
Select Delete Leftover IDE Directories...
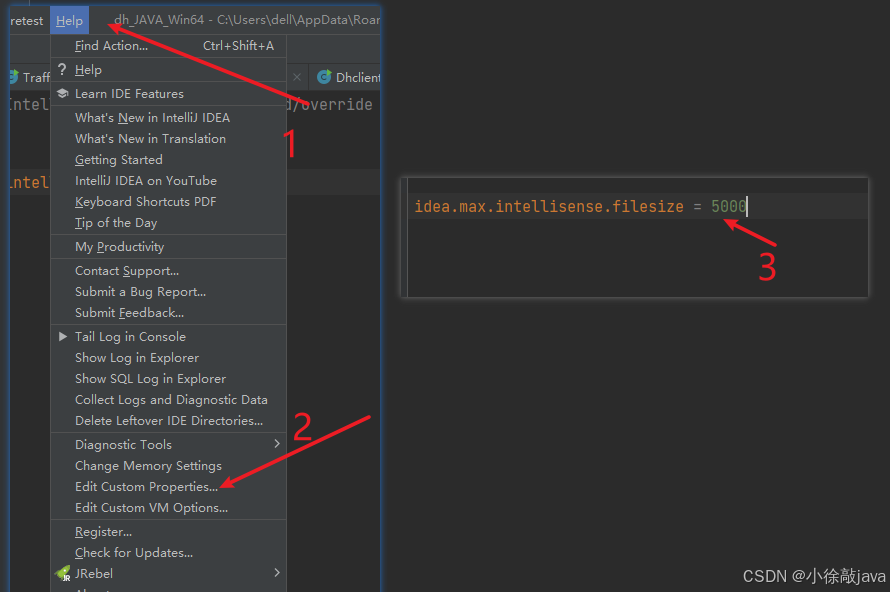pos(169,421)
